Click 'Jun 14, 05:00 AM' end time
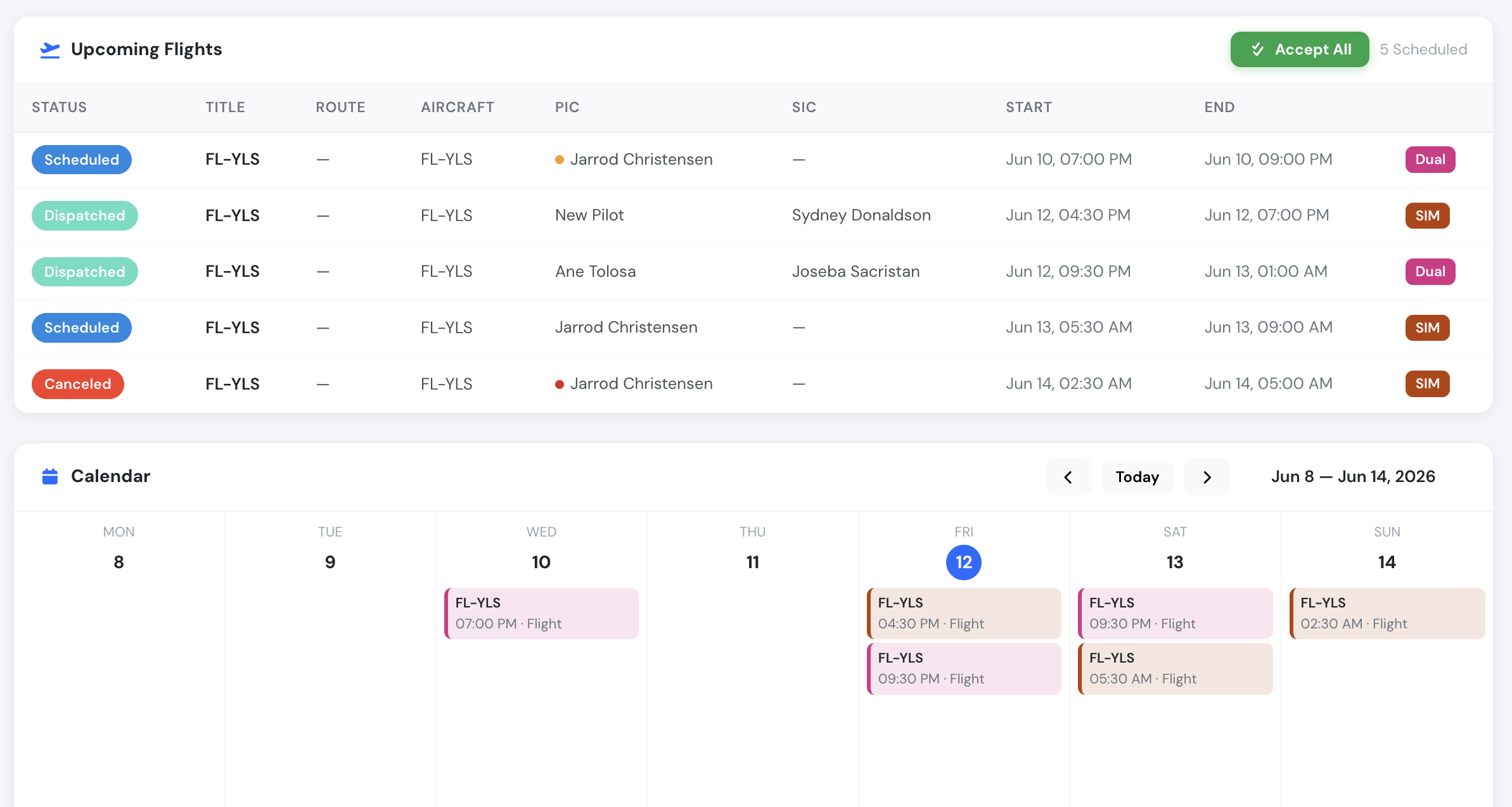 1269,384
